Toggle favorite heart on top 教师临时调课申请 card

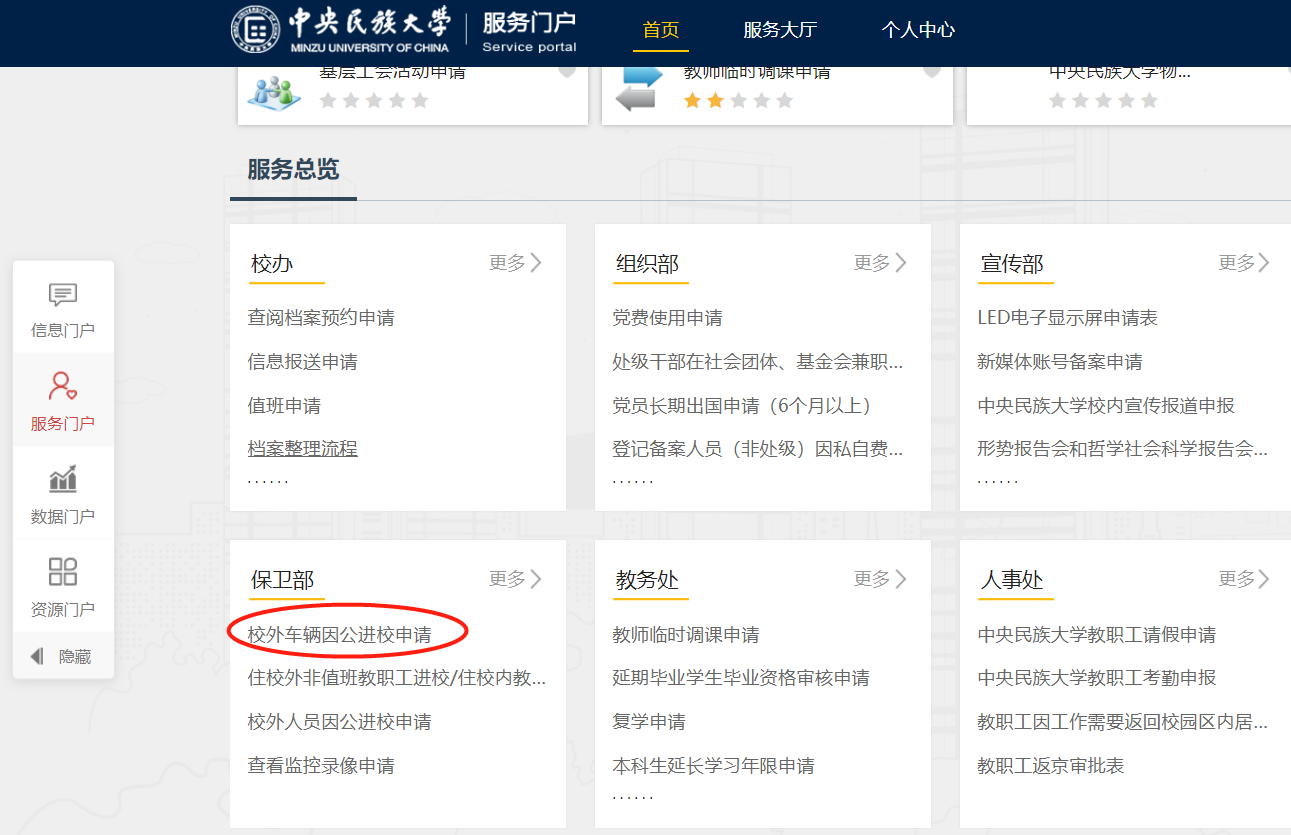[x=932, y=71]
